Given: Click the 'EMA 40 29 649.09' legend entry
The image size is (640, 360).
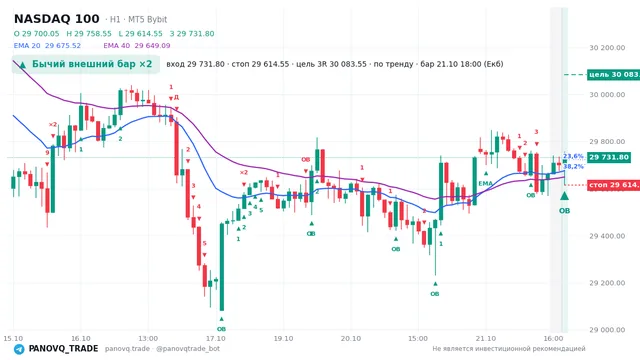Looking at the screenshot, I should coord(137,46).
